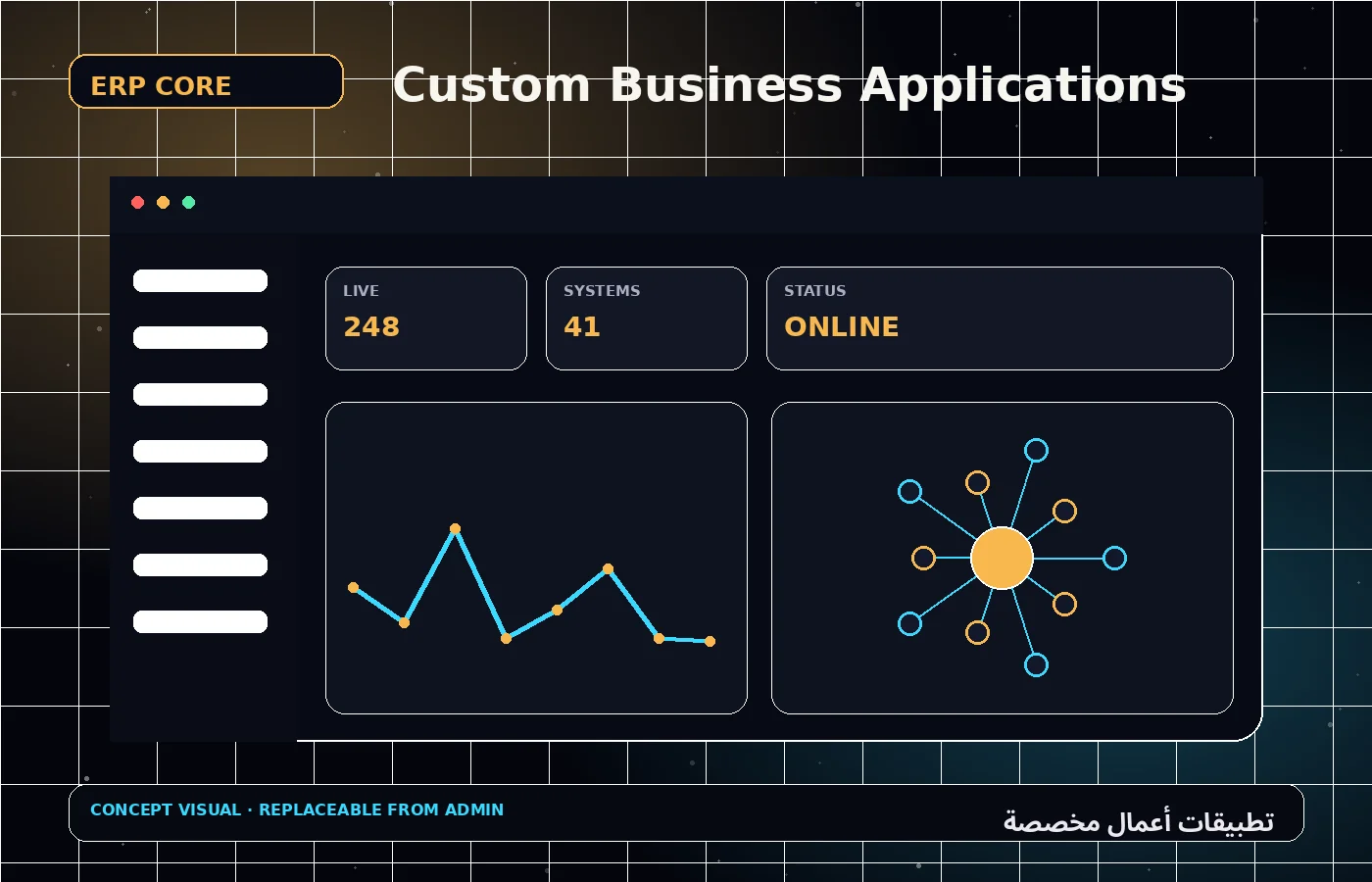1372x882 pixels.
Task: Click the Concept Visual Replaceable From Admin text
Action: point(297,810)
